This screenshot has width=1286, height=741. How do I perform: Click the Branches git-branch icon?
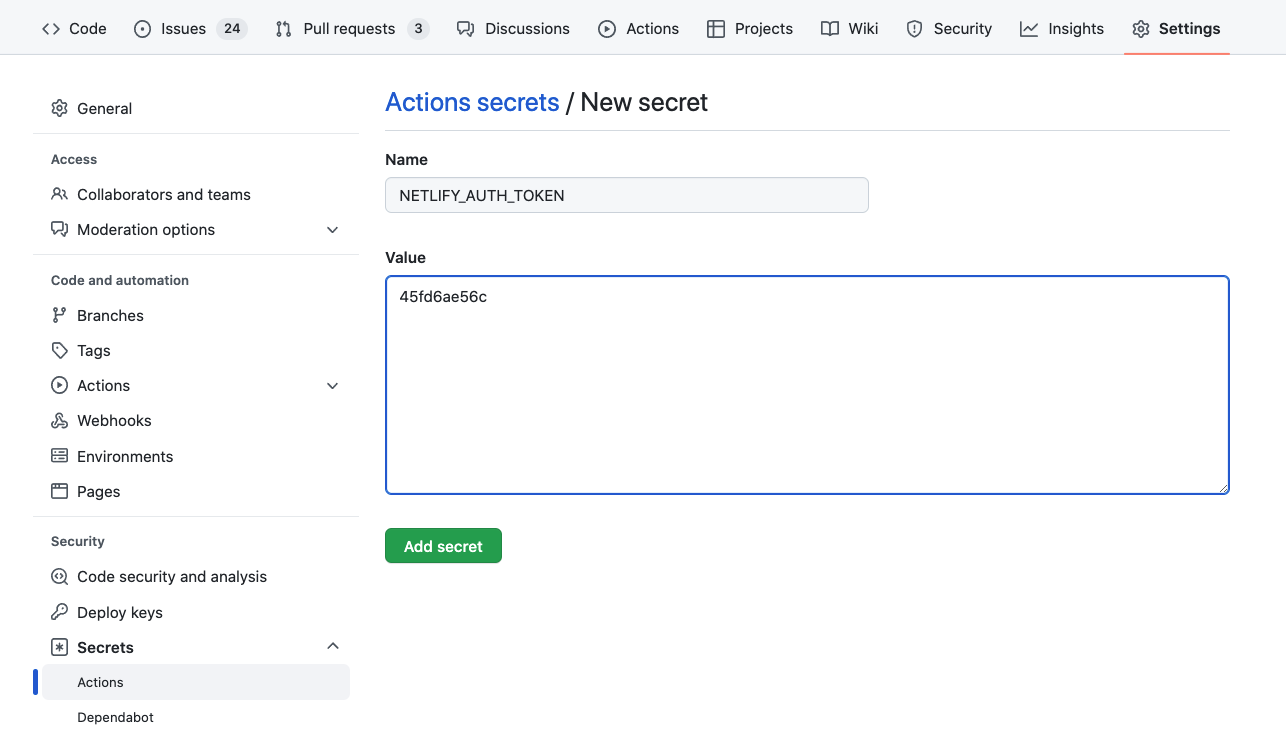click(59, 315)
